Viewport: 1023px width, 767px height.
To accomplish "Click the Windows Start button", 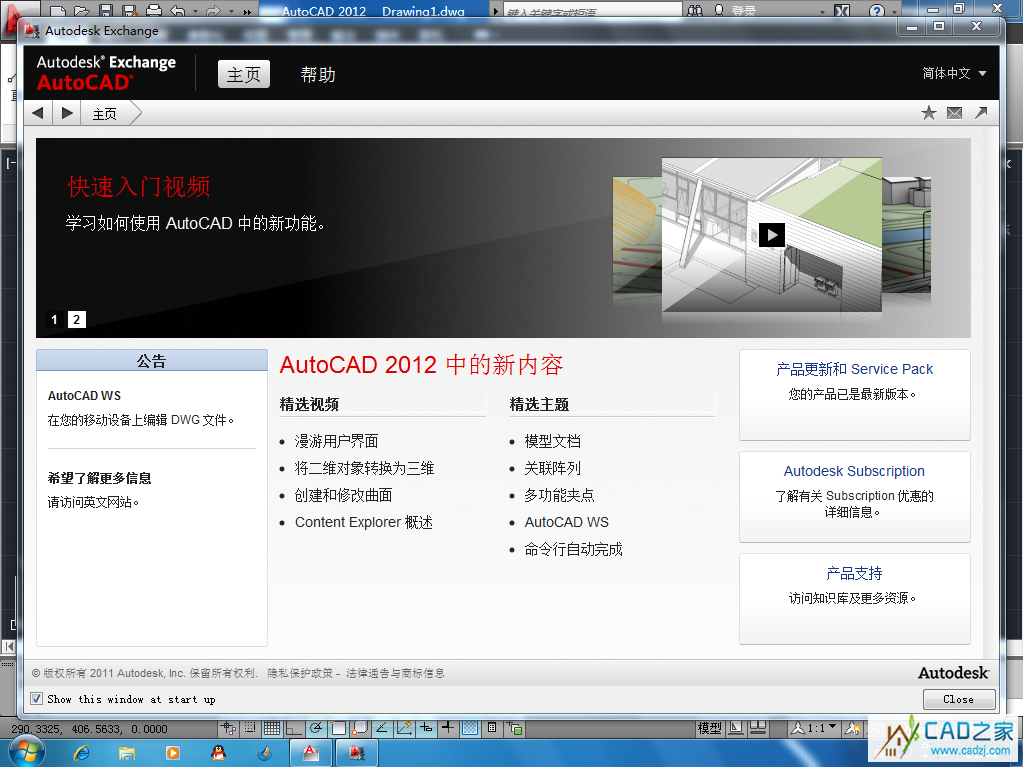I will 25,750.
